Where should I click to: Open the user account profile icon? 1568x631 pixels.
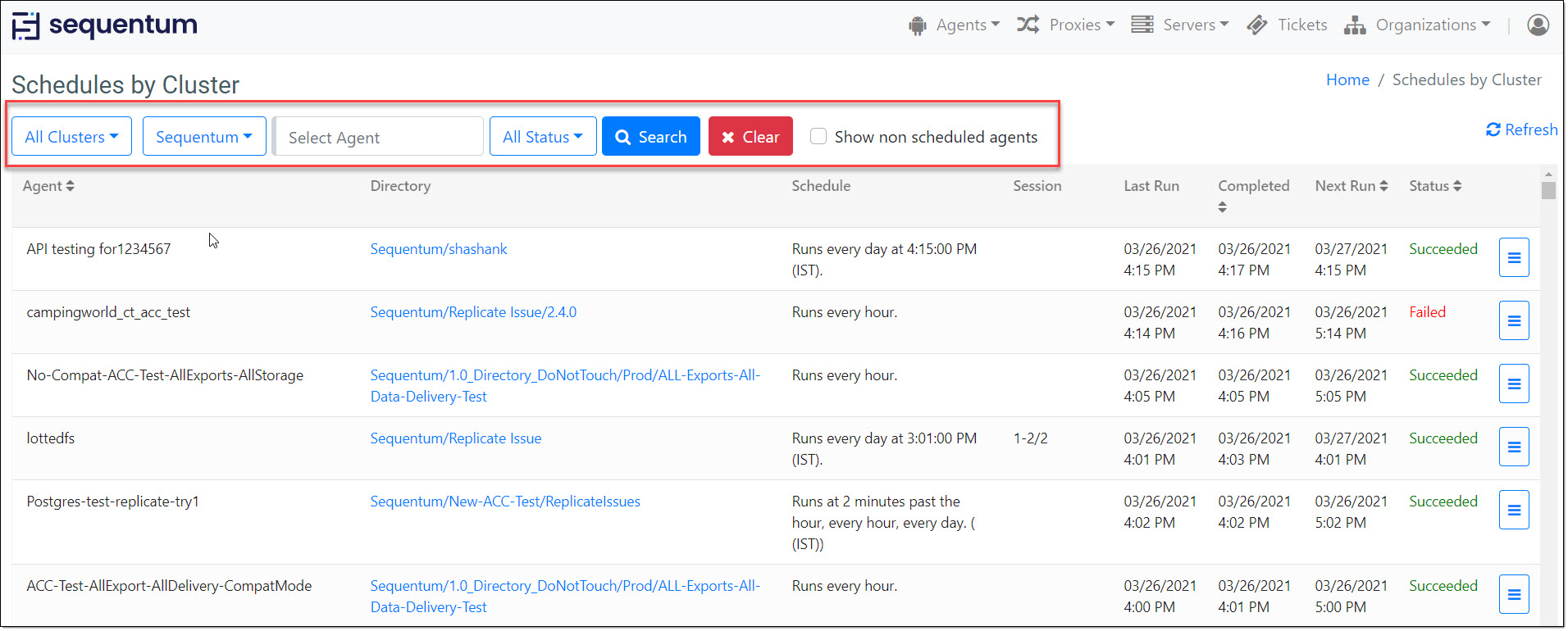pyautogui.click(x=1538, y=25)
